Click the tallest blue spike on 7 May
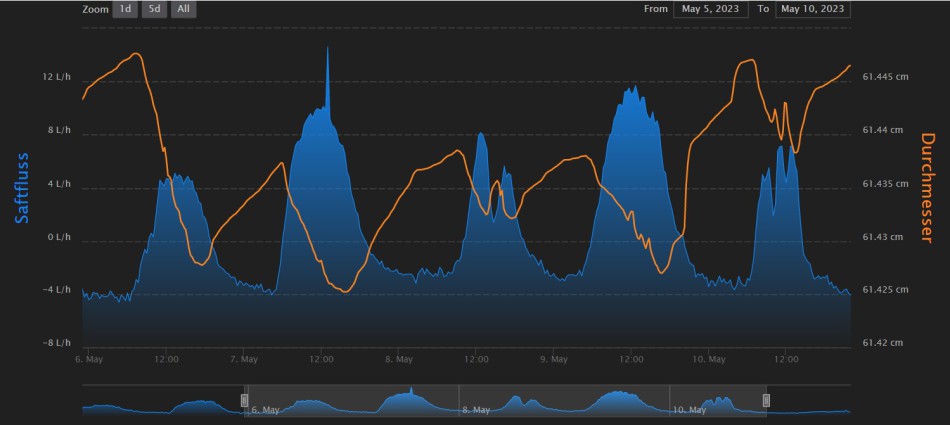The image size is (950, 425). [327, 50]
